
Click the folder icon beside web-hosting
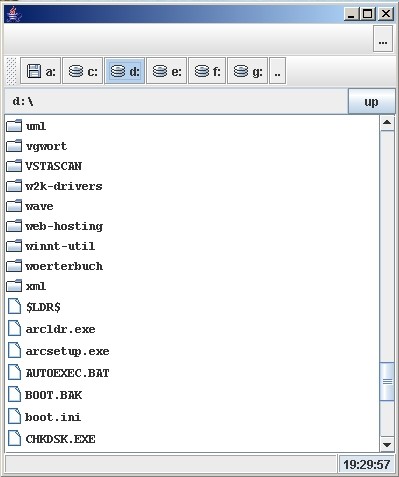point(14,226)
